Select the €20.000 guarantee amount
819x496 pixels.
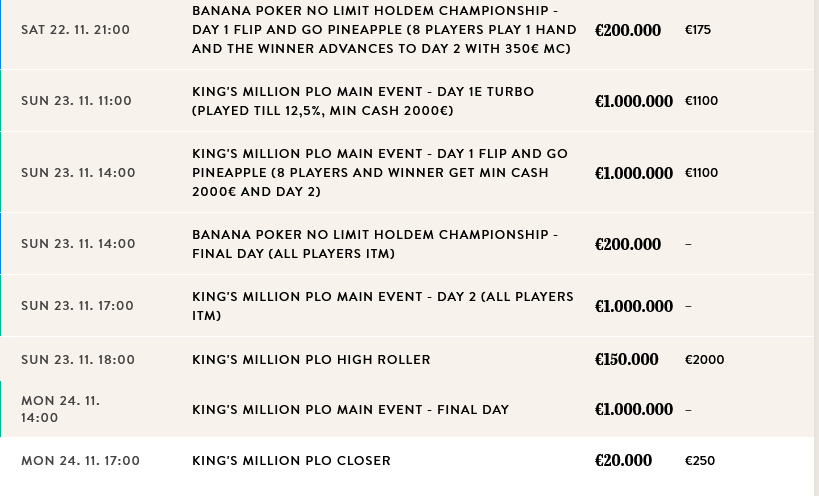tap(623, 461)
